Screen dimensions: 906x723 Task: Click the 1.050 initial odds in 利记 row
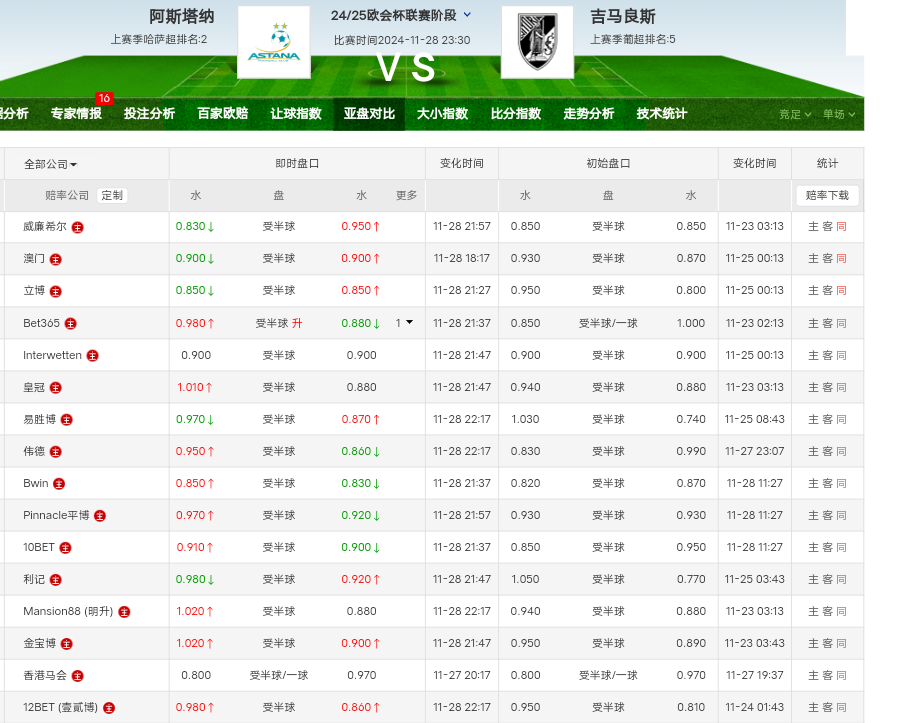click(x=525, y=579)
